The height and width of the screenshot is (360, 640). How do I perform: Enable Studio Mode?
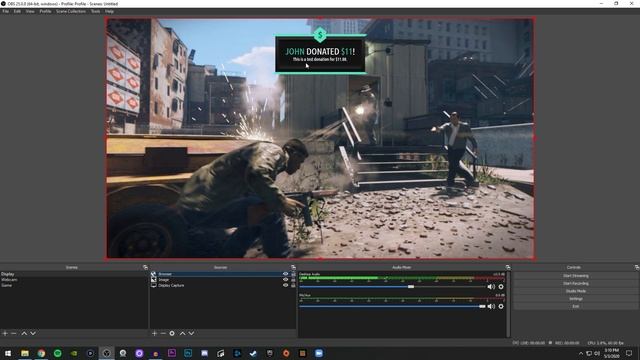coord(576,291)
